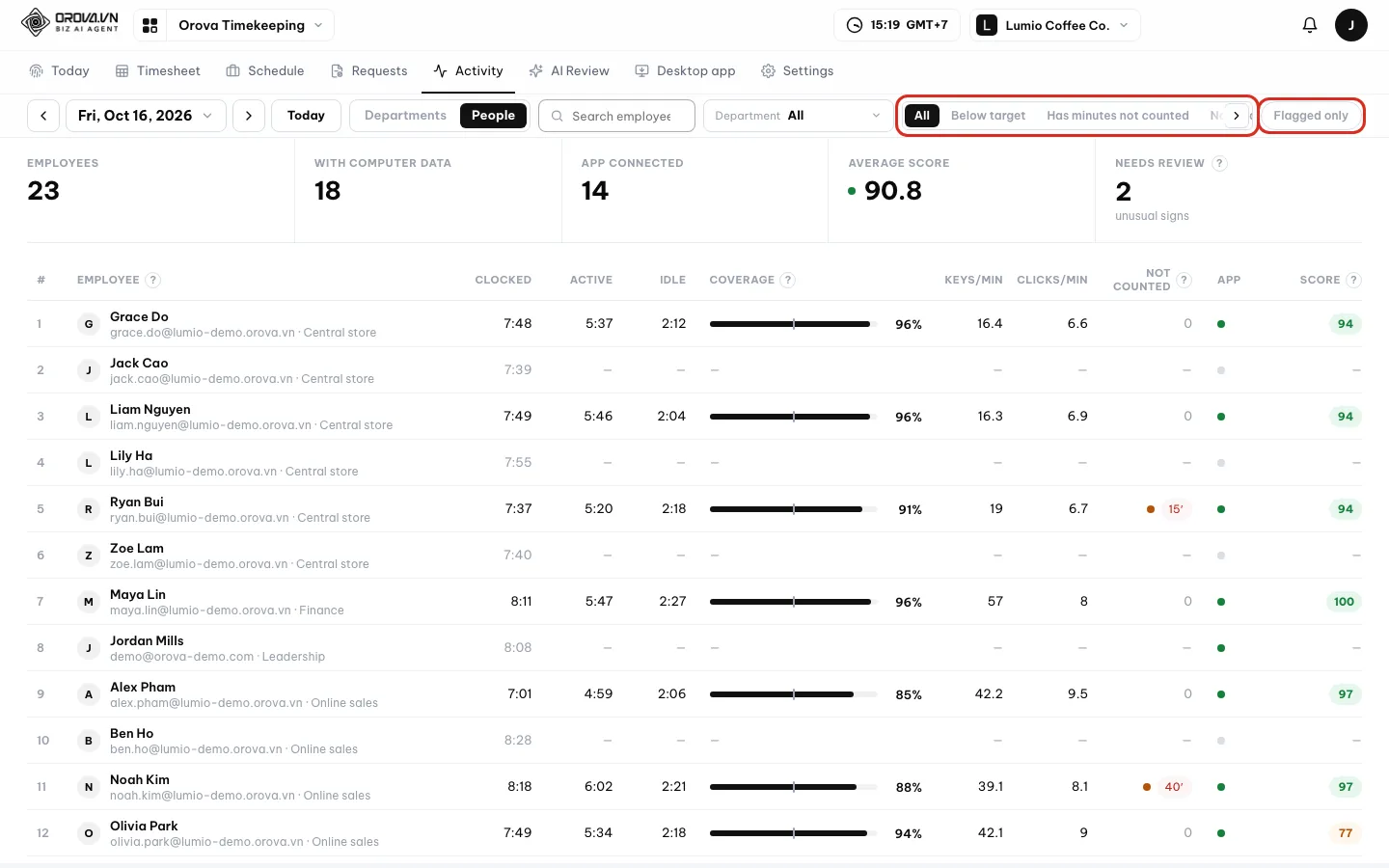The width and height of the screenshot is (1389, 868).
Task: Open the Lumio Coffee Co. company dropdown
Action: coord(1054,25)
